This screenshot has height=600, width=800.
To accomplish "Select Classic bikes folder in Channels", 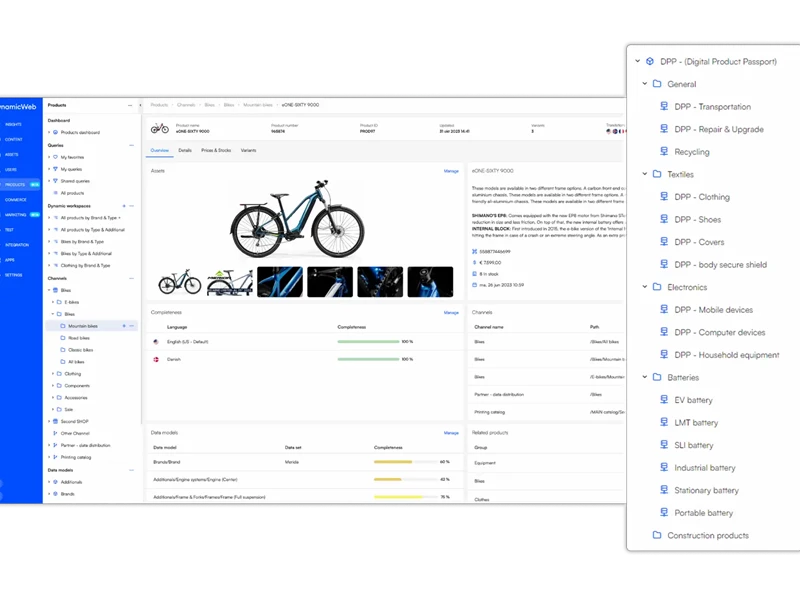I will [81, 350].
